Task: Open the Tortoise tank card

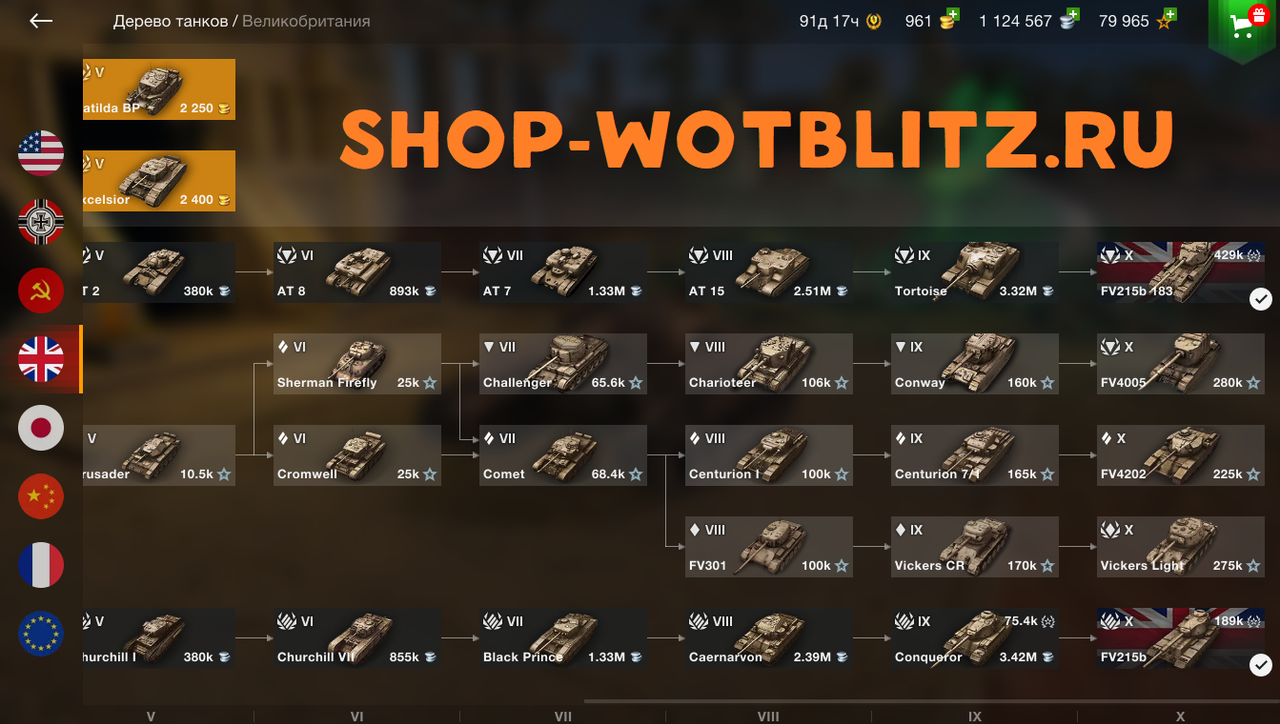Action: [975, 272]
